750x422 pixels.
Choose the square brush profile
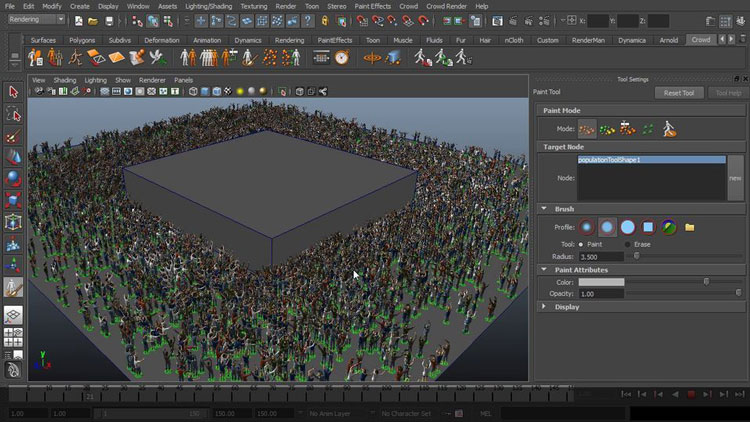[648, 227]
